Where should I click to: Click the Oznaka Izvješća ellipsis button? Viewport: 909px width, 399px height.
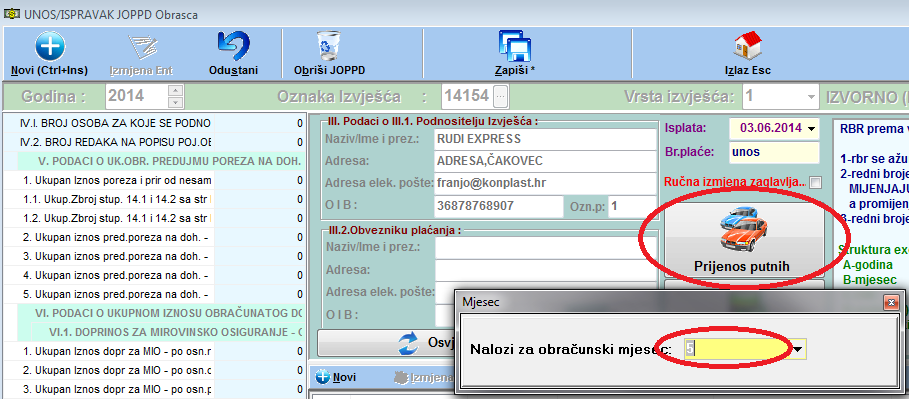[501, 96]
